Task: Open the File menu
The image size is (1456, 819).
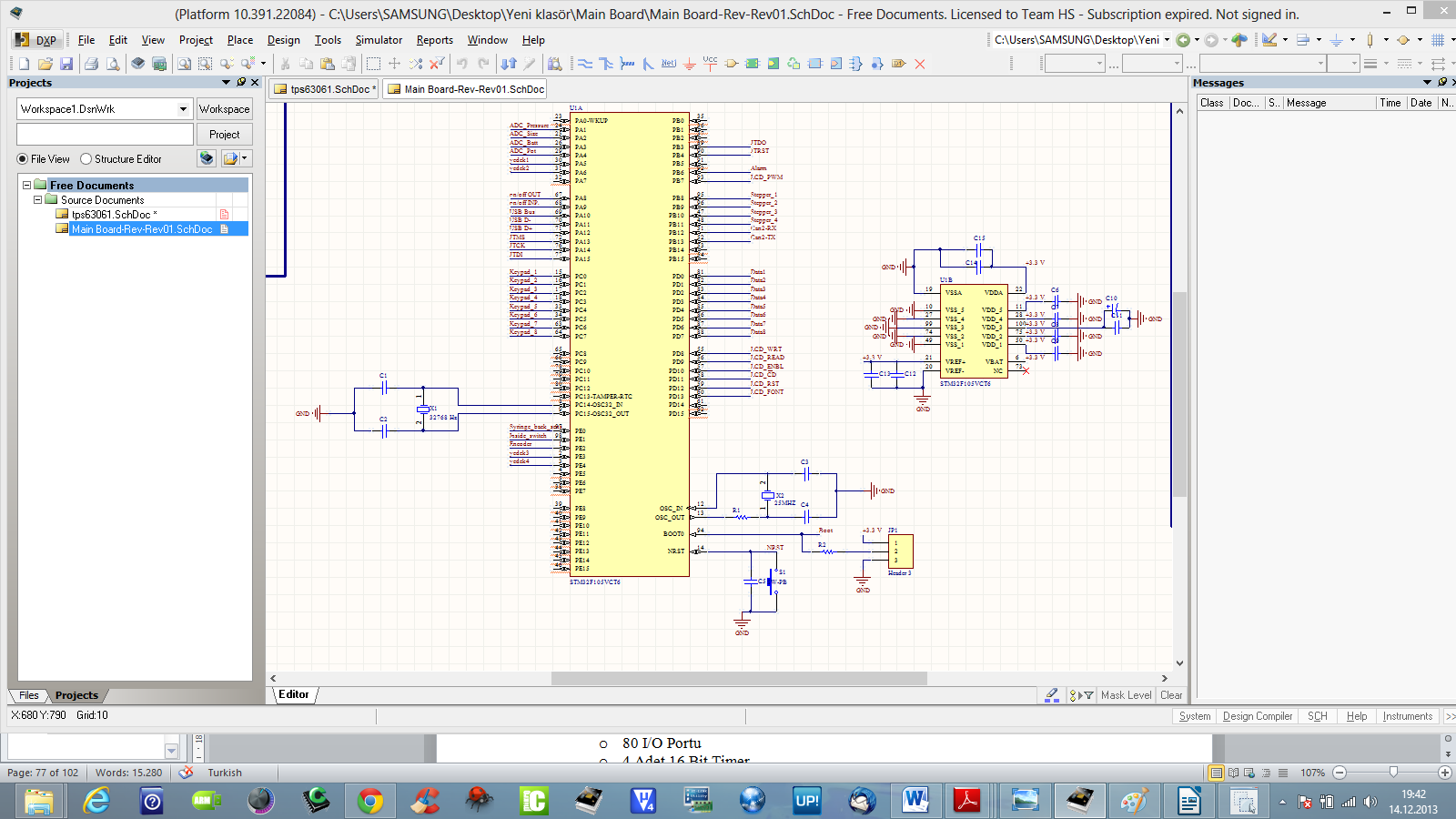Action: point(86,40)
